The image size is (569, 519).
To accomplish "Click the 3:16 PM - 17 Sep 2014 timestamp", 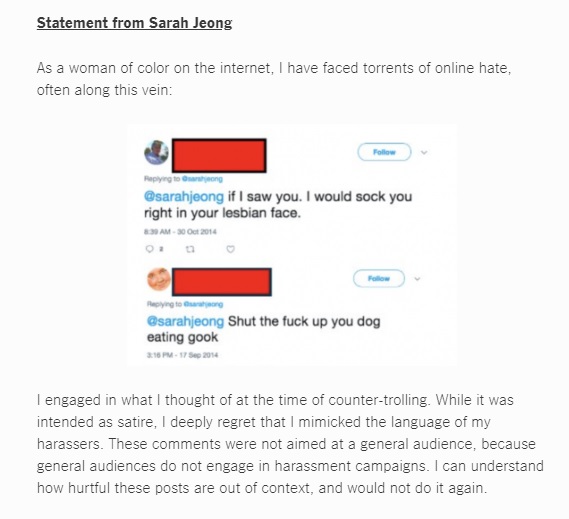I will tap(182, 355).
